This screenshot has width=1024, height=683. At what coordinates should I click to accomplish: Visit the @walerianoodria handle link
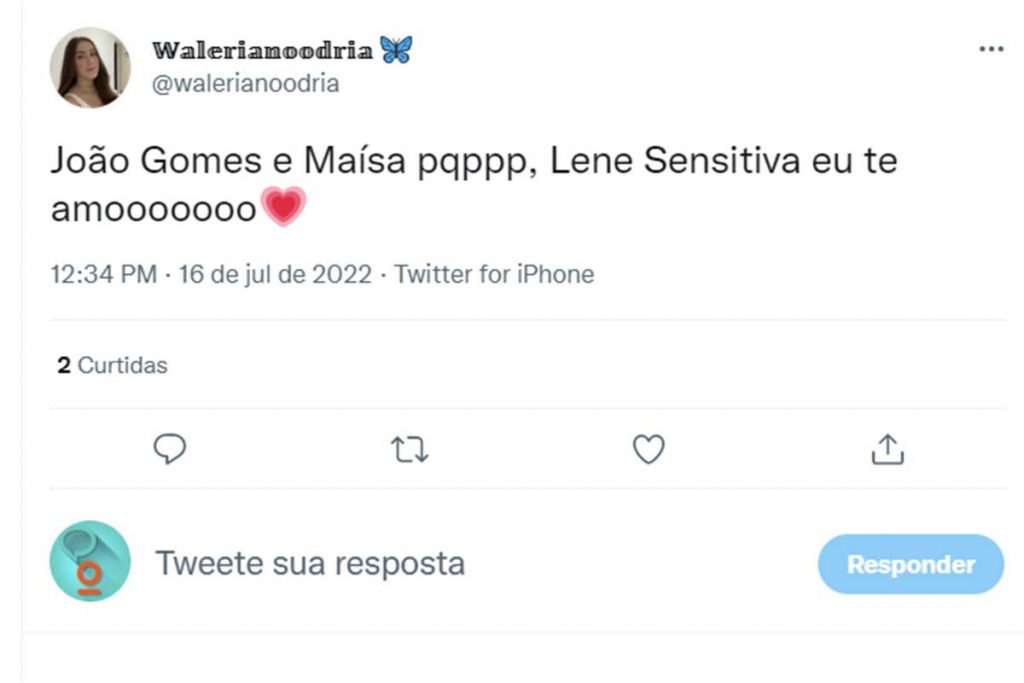point(245,84)
